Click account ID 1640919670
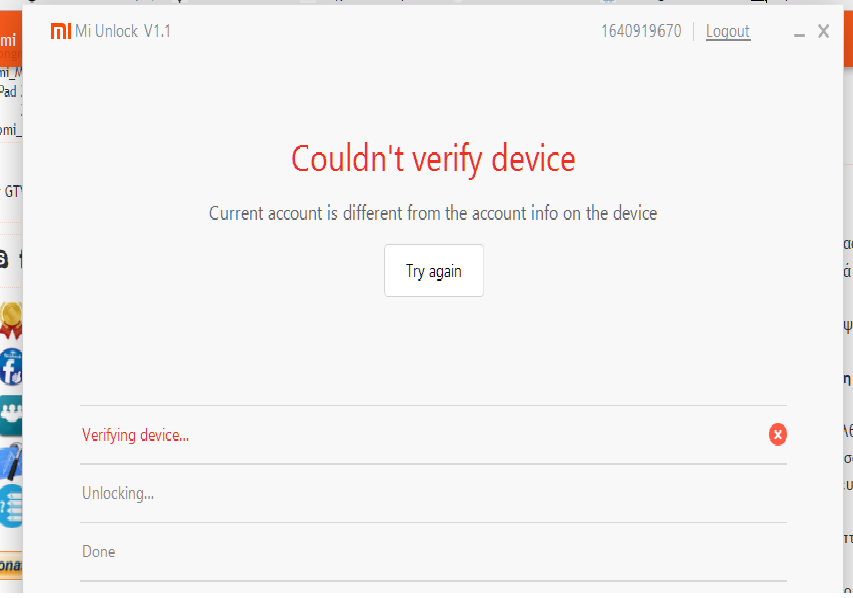 tap(641, 31)
